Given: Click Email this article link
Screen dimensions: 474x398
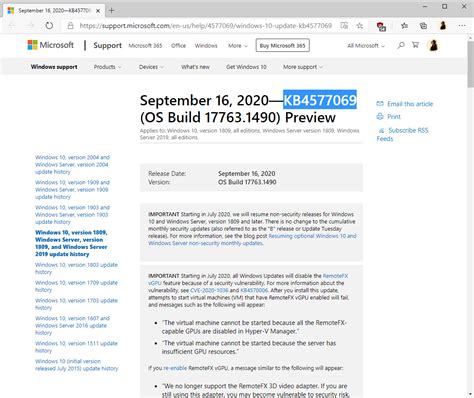Looking at the screenshot, I should (x=410, y=104).
